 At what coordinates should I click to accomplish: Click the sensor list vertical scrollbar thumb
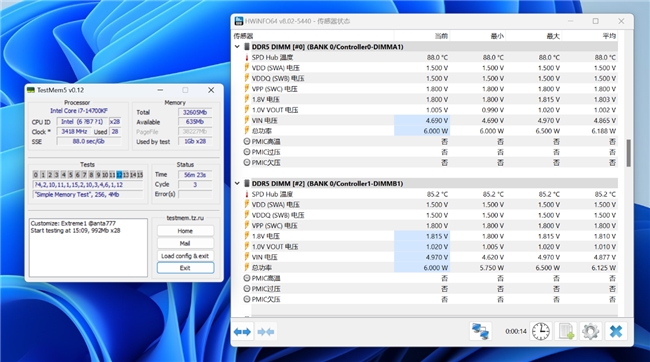click(628, 153)
